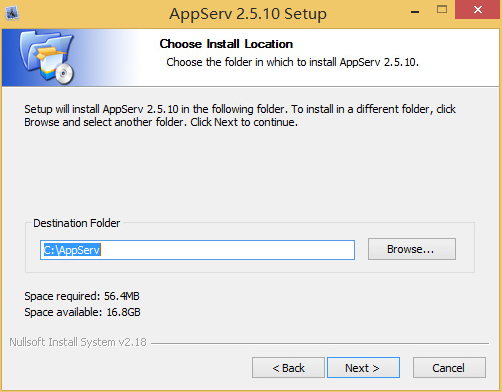Minimize the AppServ Setup window

coord(415,12)
